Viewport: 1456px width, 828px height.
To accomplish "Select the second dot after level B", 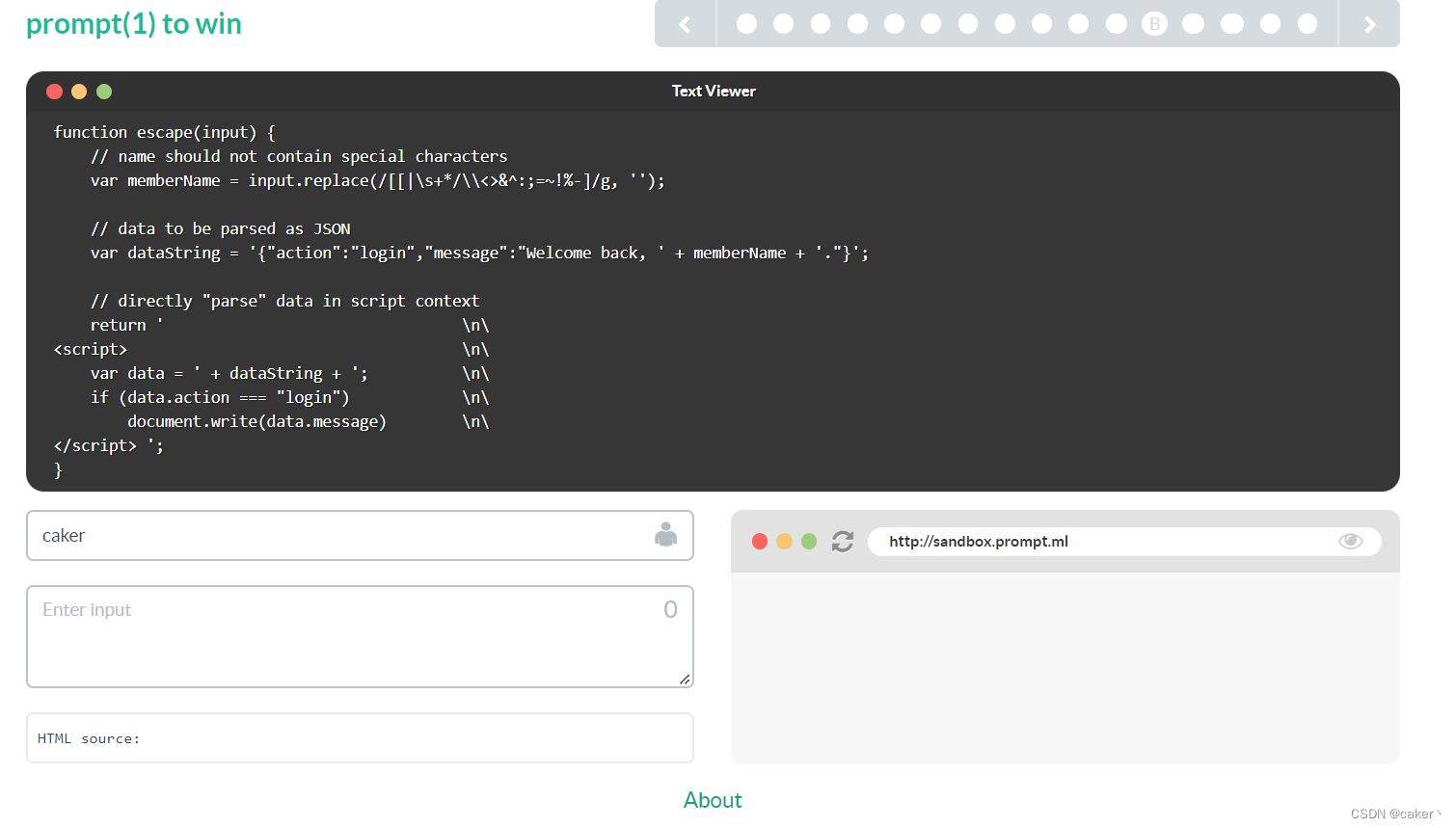I will (1232, 24).
